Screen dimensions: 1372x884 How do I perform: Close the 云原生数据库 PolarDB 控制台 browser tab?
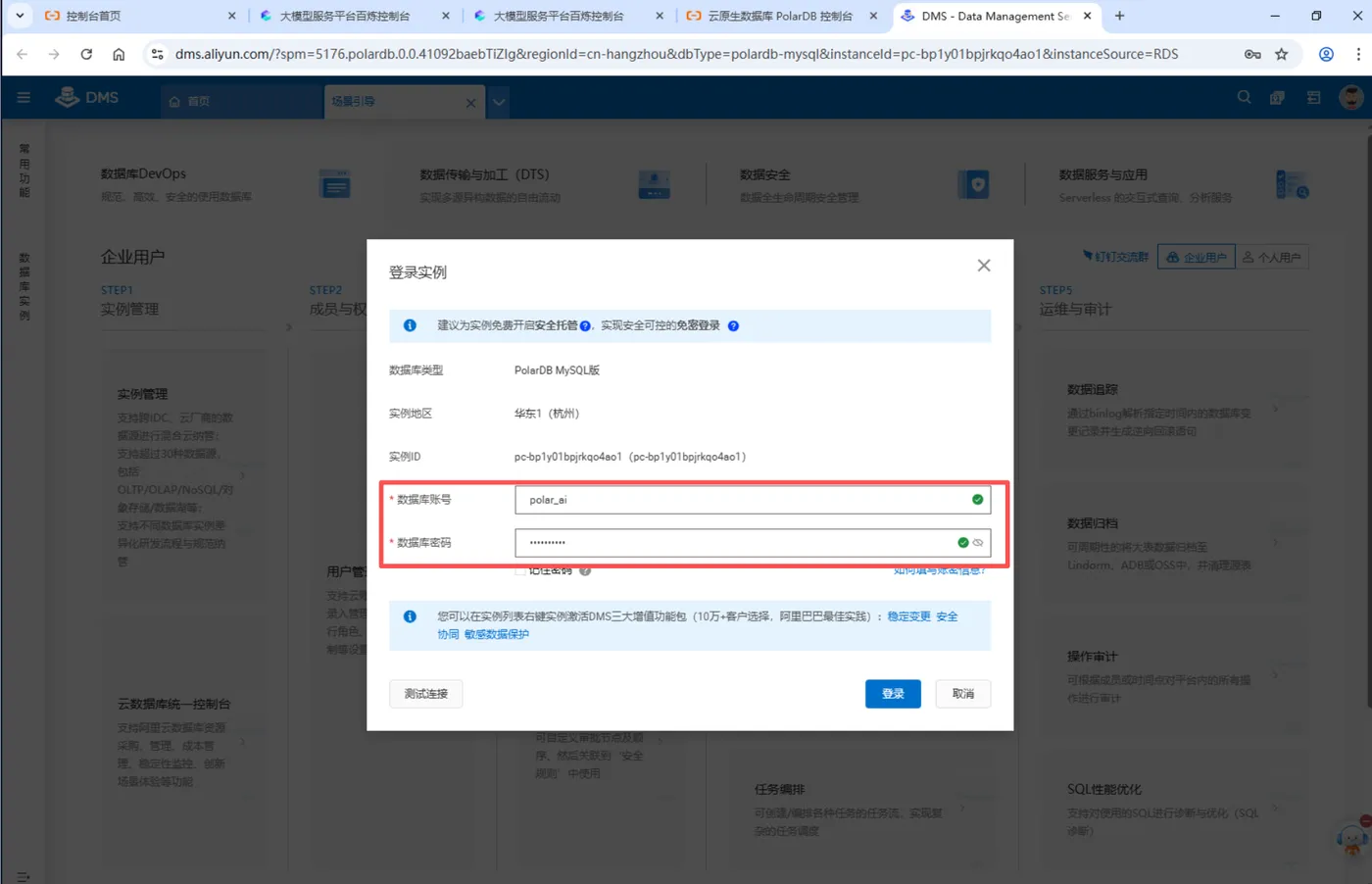873,16
